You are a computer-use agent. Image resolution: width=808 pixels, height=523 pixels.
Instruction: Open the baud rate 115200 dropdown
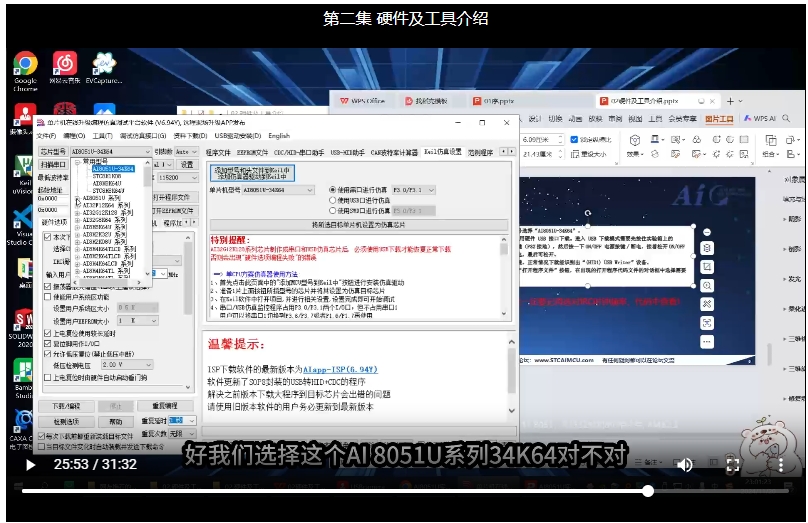pyautogui.click(x=177, y=178)
